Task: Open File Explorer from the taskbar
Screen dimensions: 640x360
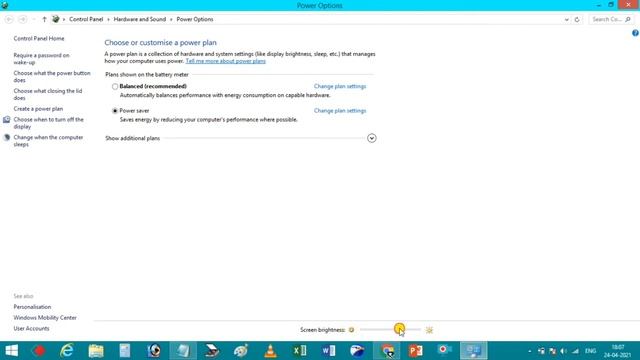Action: 96,351
